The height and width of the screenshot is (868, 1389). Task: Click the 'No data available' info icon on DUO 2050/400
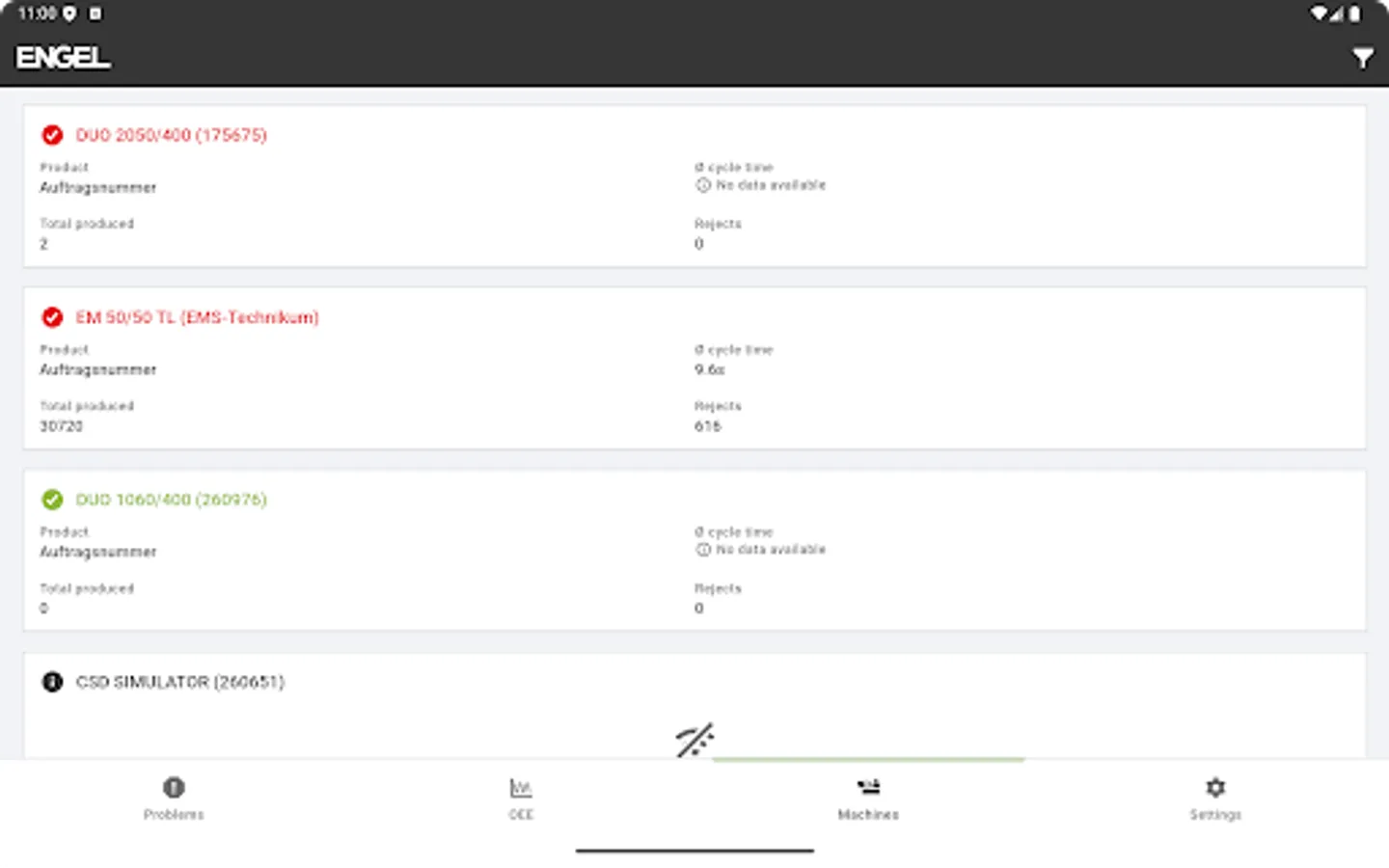(701, 185)
